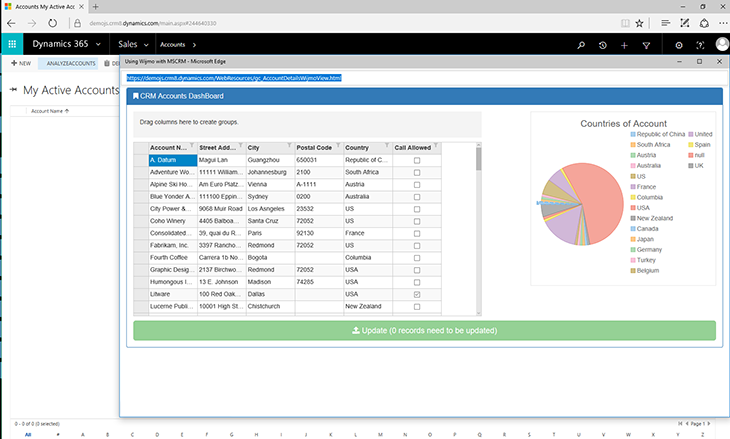This screenshot has height=439, width=730.
Task: Click the popup window URL address field
Action: (422, 78)
